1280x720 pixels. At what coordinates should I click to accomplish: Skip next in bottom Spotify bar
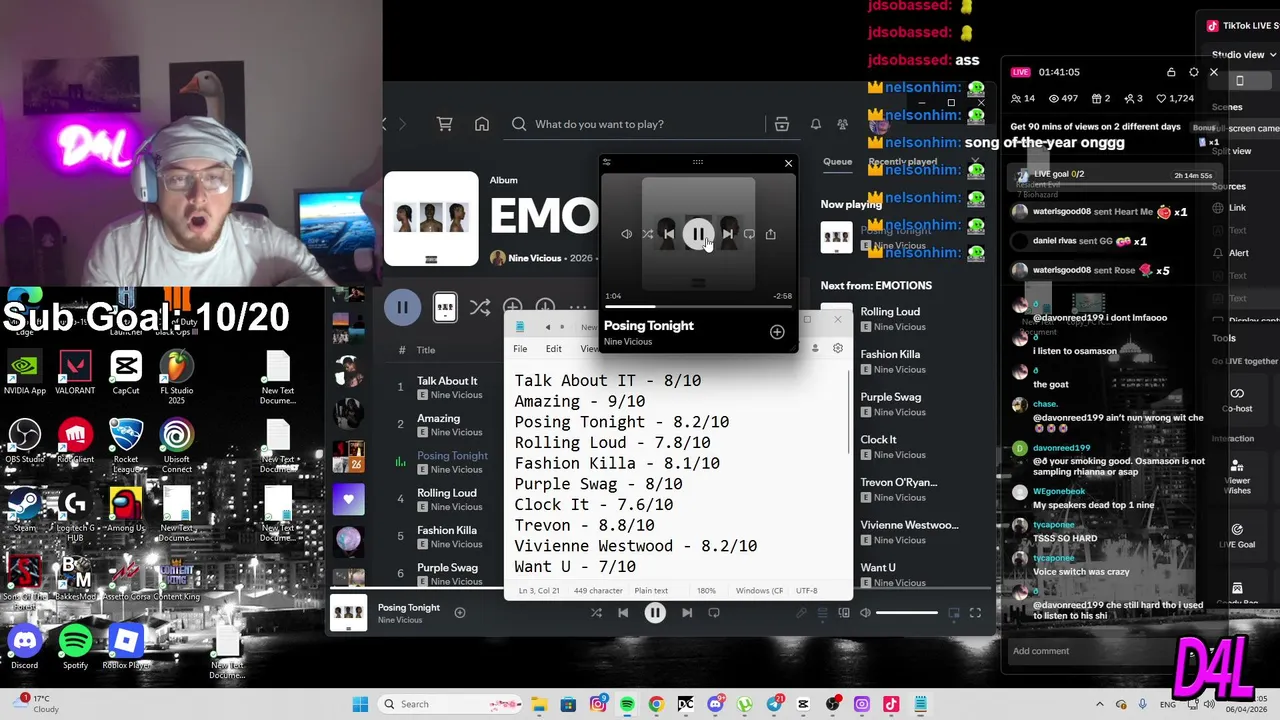687,613
